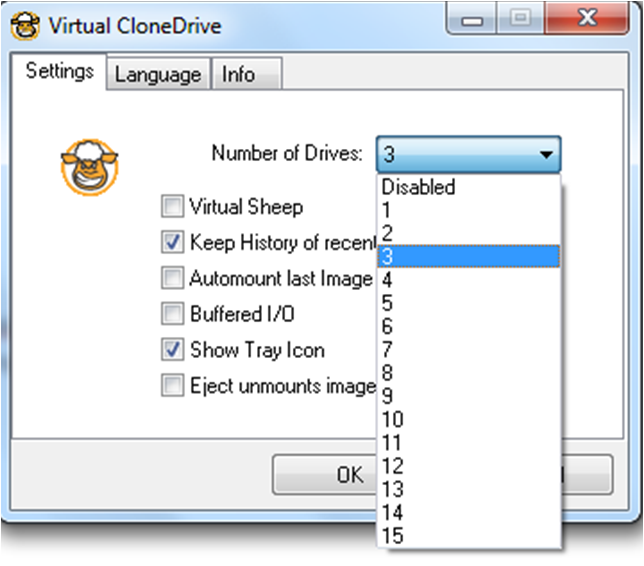Choose 10 in the drives list
The height and width of the screenshot is (566, 644).
pyautogui.click(x=469, y=419)
